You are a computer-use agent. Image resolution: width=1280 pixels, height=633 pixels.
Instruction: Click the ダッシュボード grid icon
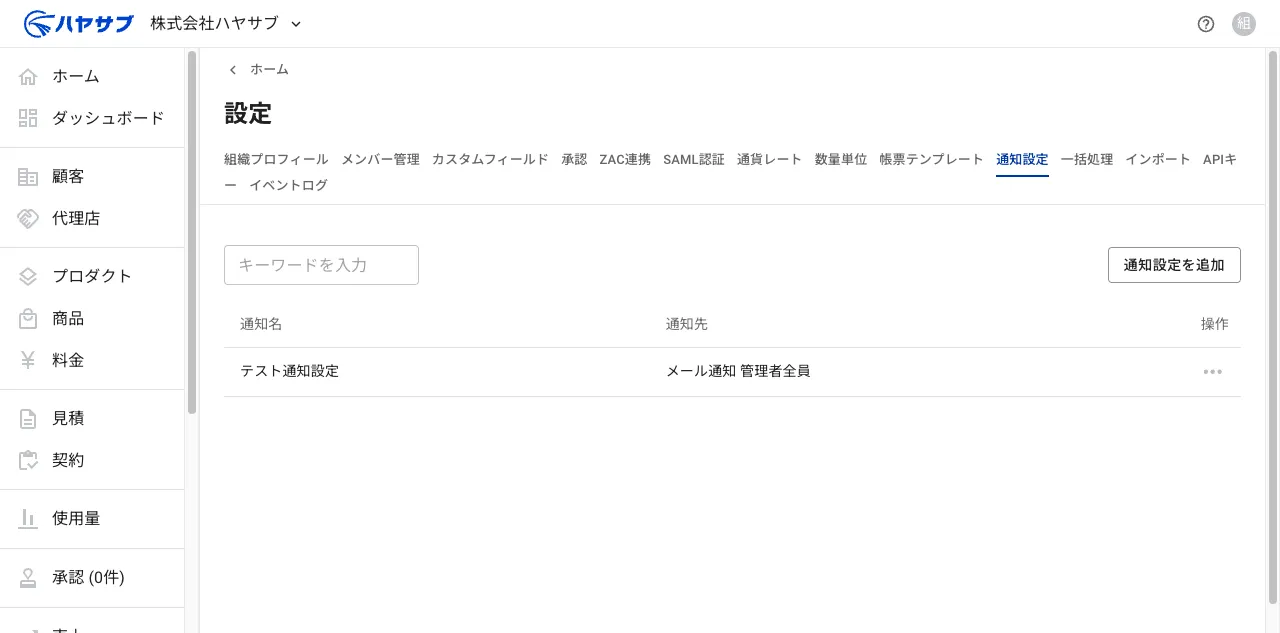pyautogui.click(x=28, y=118)
